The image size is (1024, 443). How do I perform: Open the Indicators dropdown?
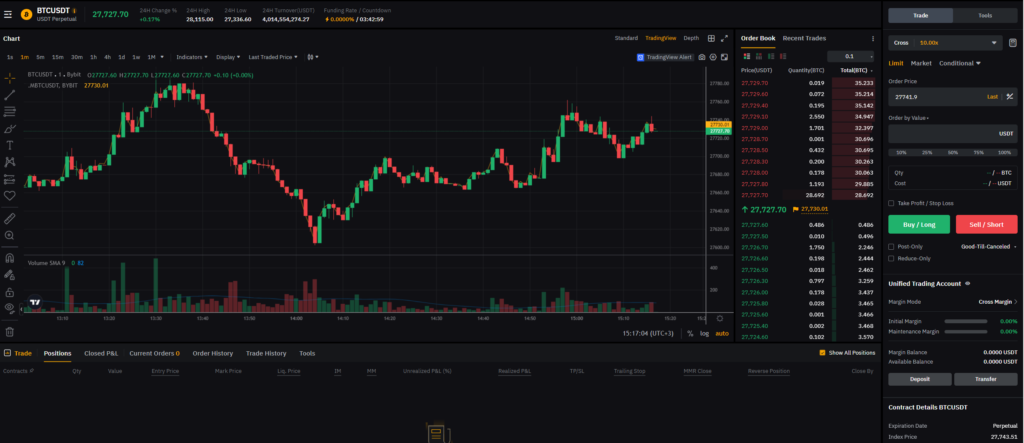click(x=192, y=57)
